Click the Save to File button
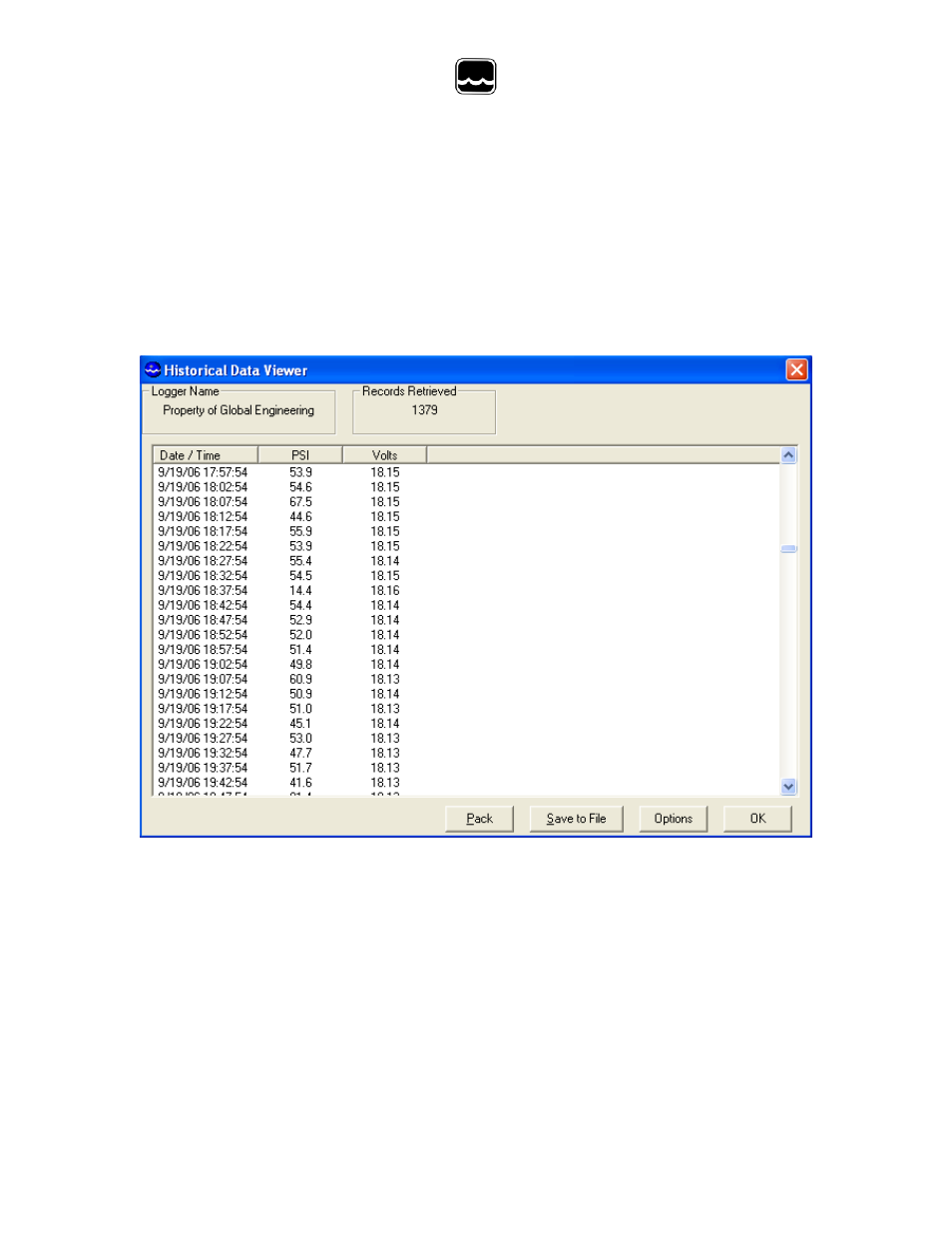 coord(576,819)
